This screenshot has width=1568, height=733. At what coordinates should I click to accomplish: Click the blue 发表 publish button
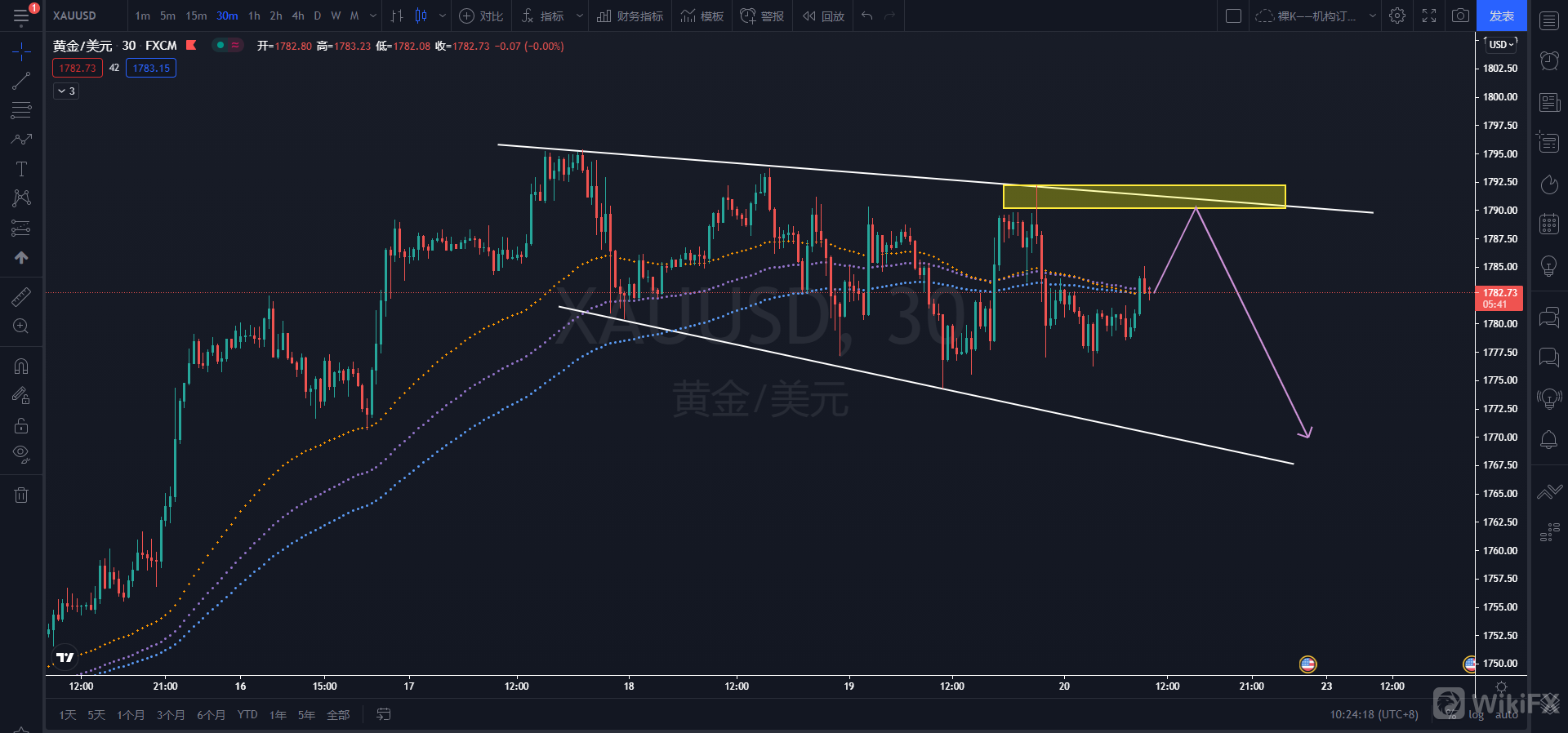coord(1501,16)
